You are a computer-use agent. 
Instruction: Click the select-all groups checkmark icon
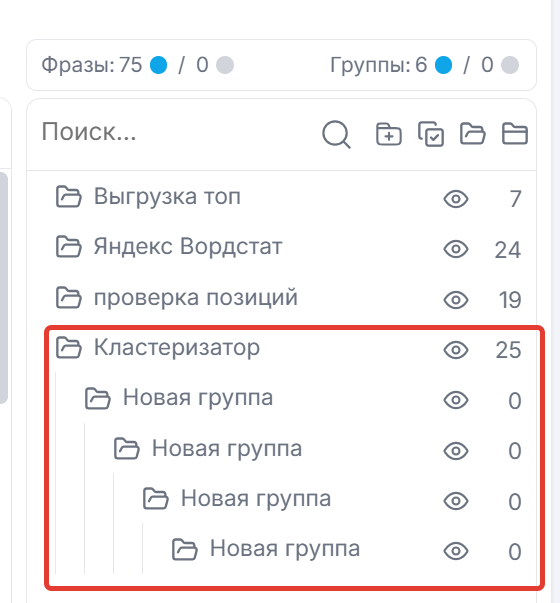(431, 134)
